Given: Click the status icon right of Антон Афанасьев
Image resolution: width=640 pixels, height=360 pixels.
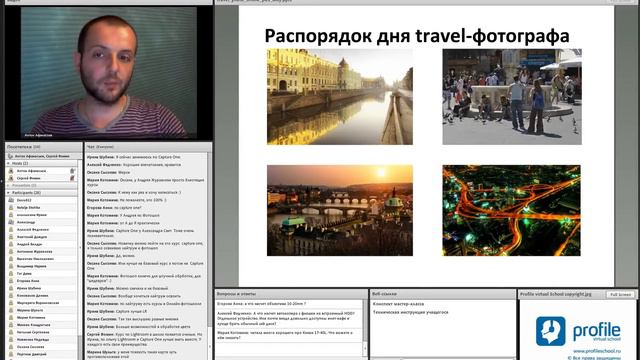Looking at the screenshot, I should tap(72, 171).
